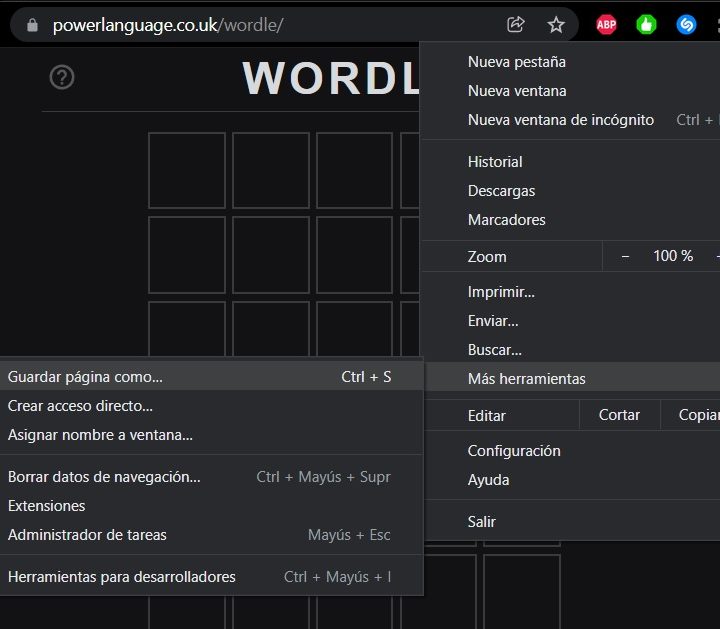Open the Historial submenu
The width and height of the screenshot is (720, 629).
click(x=495, y=162)
